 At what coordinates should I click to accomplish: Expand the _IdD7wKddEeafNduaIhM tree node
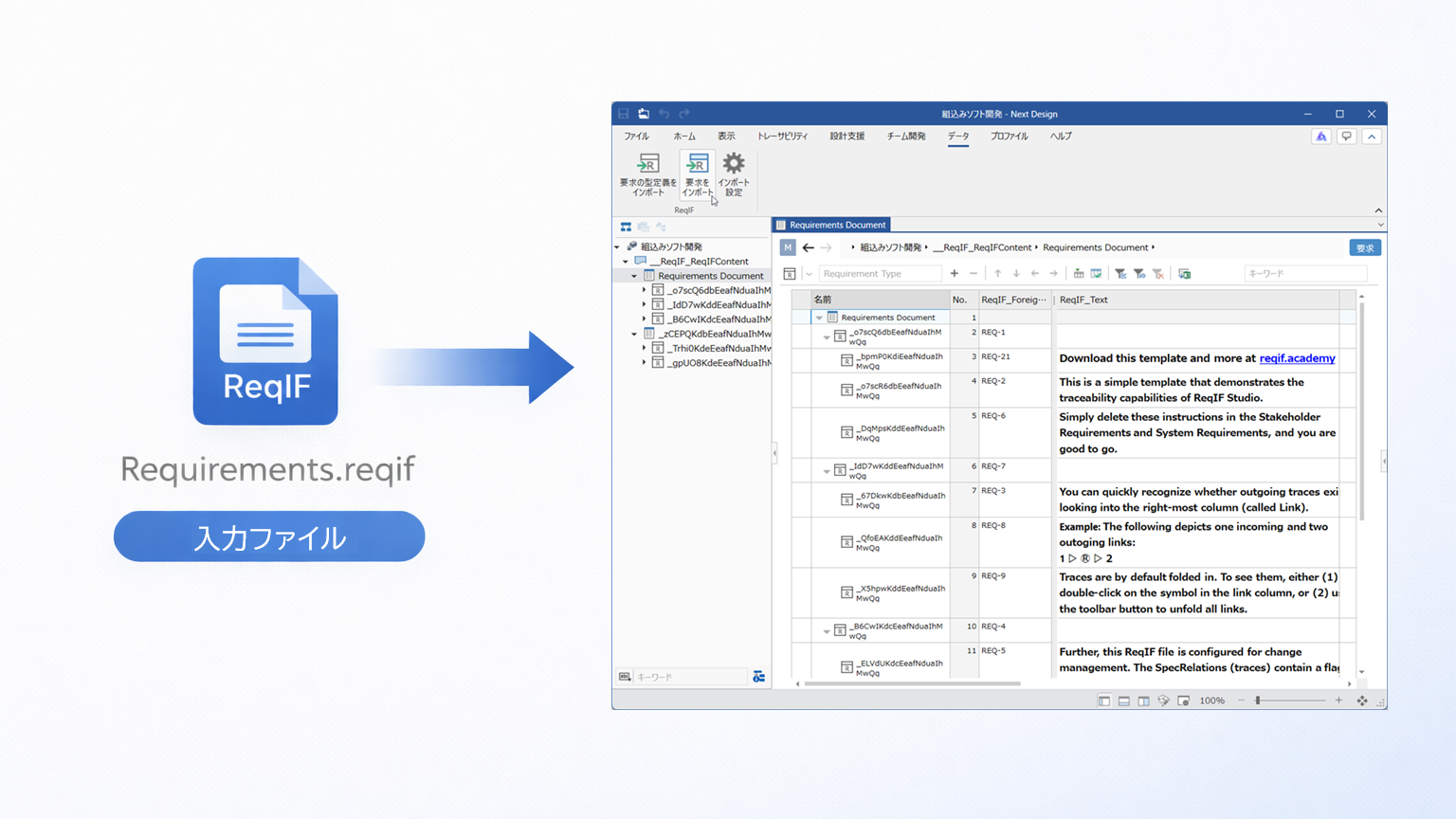tap(644, 305)
